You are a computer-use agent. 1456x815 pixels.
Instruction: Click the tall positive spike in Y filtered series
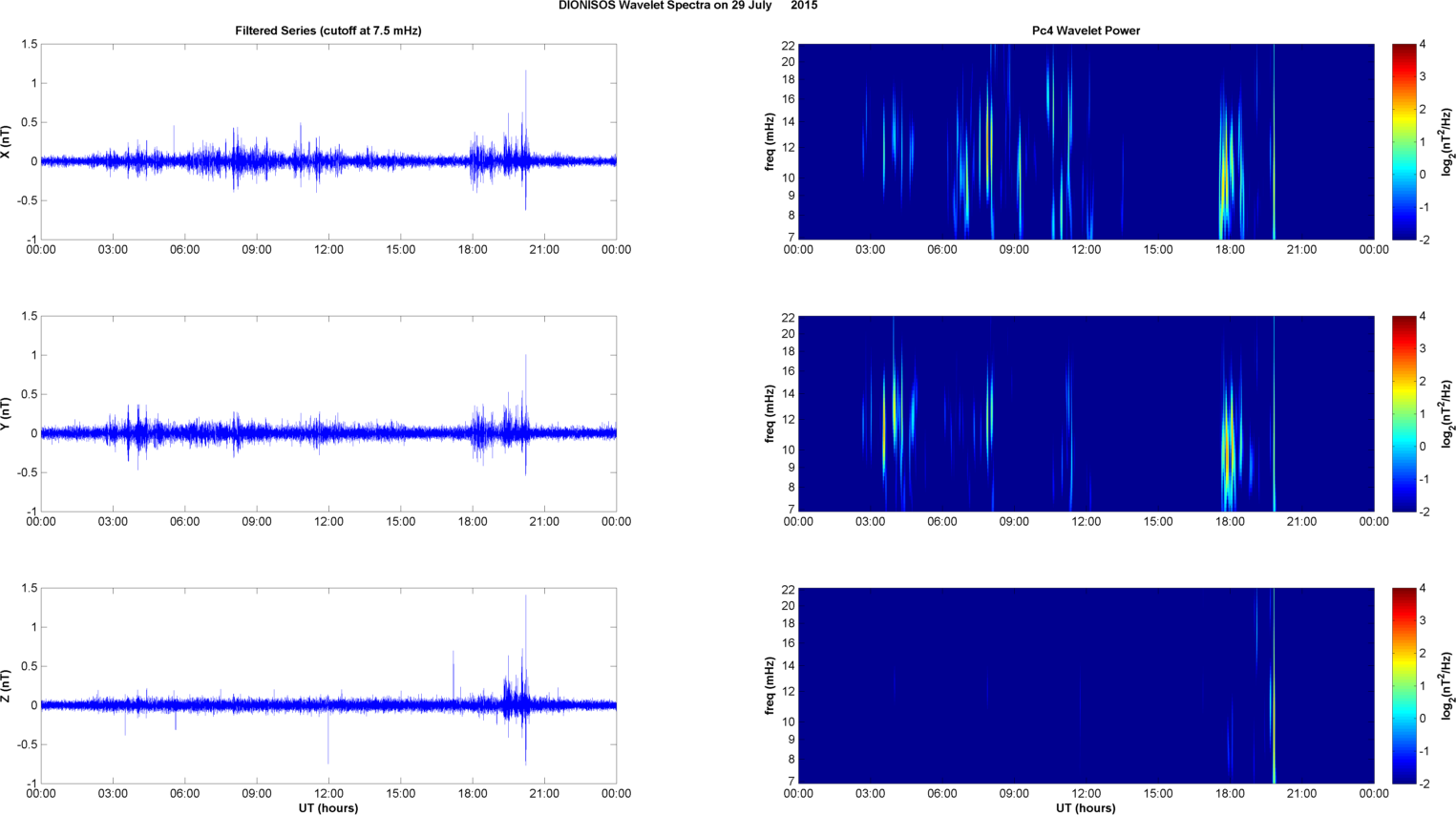click(525, 391)
